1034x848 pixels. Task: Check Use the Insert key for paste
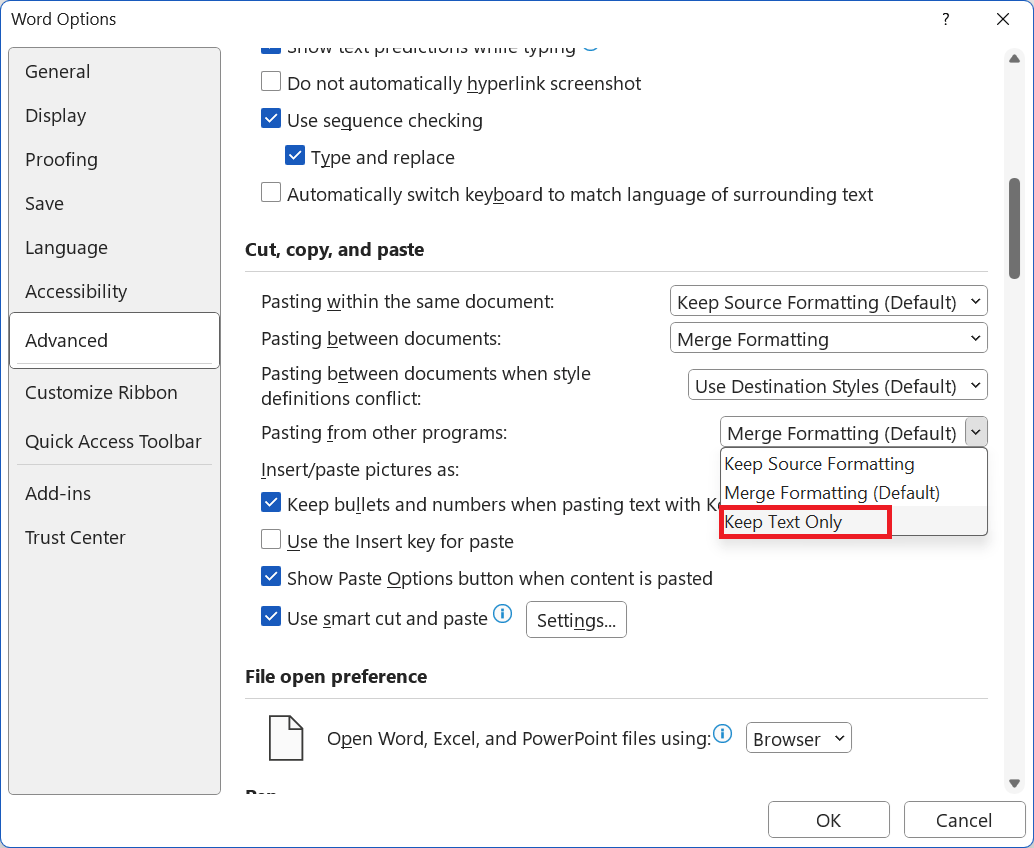click(x=271, y=540)
